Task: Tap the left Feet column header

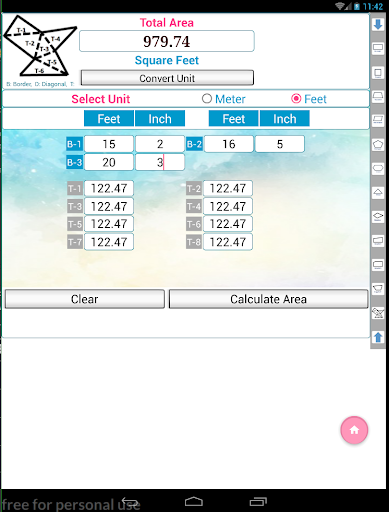Action: coord(109,119)
